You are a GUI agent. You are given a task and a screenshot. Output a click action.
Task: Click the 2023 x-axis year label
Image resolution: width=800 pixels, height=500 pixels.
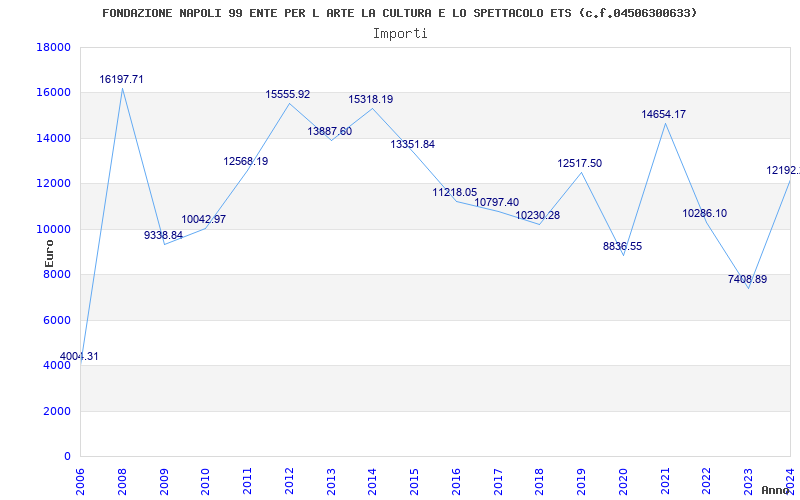pyautogui.click(x=748, y=482)
